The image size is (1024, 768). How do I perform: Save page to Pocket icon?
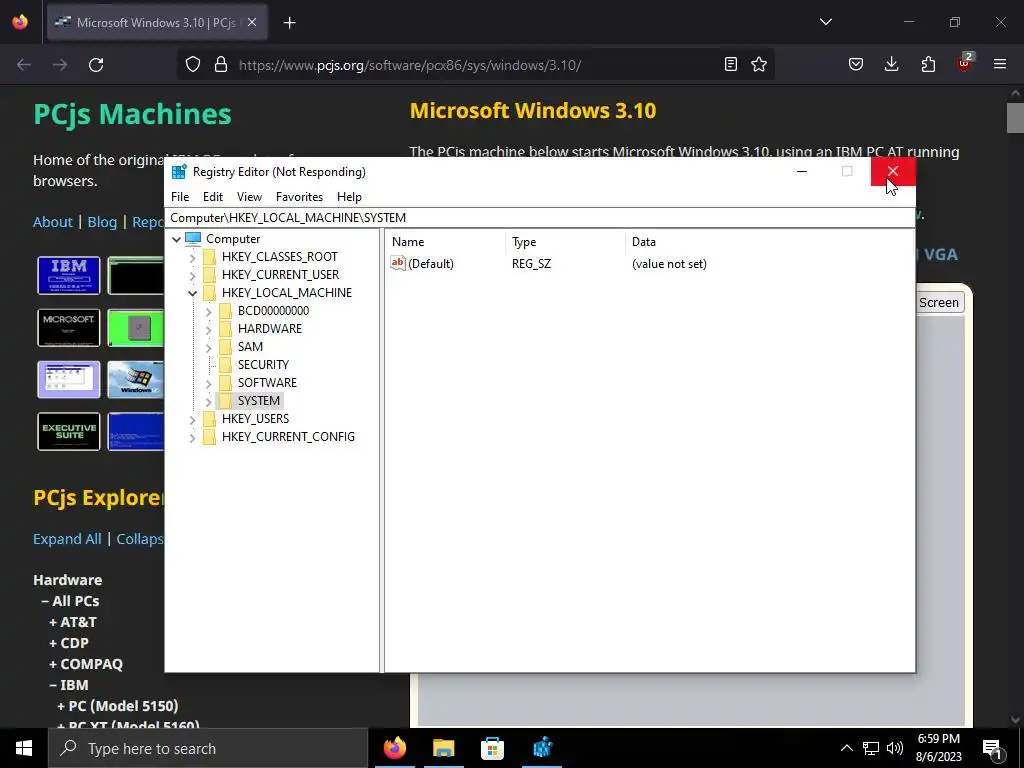click(x=856, y=64)
